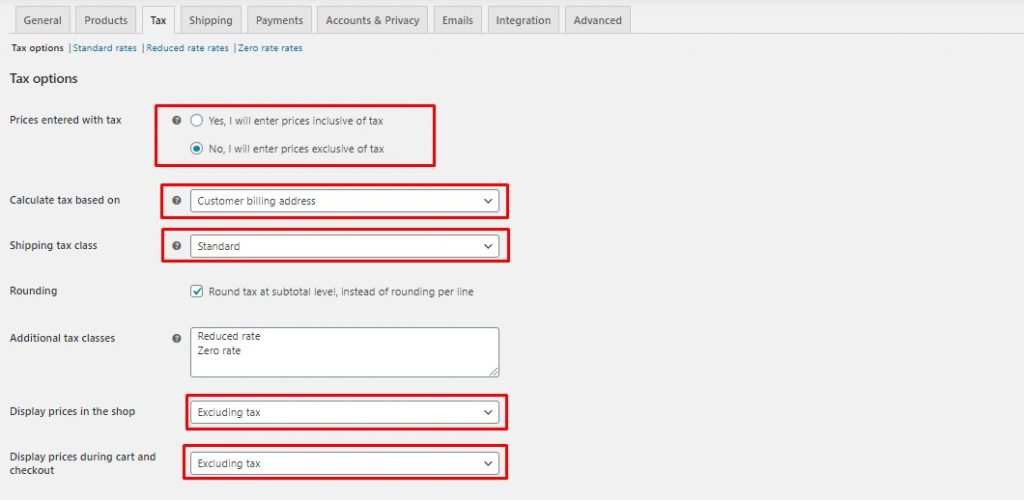
Task: Click inside the Additional tax classes textarea
Action: 344,352
